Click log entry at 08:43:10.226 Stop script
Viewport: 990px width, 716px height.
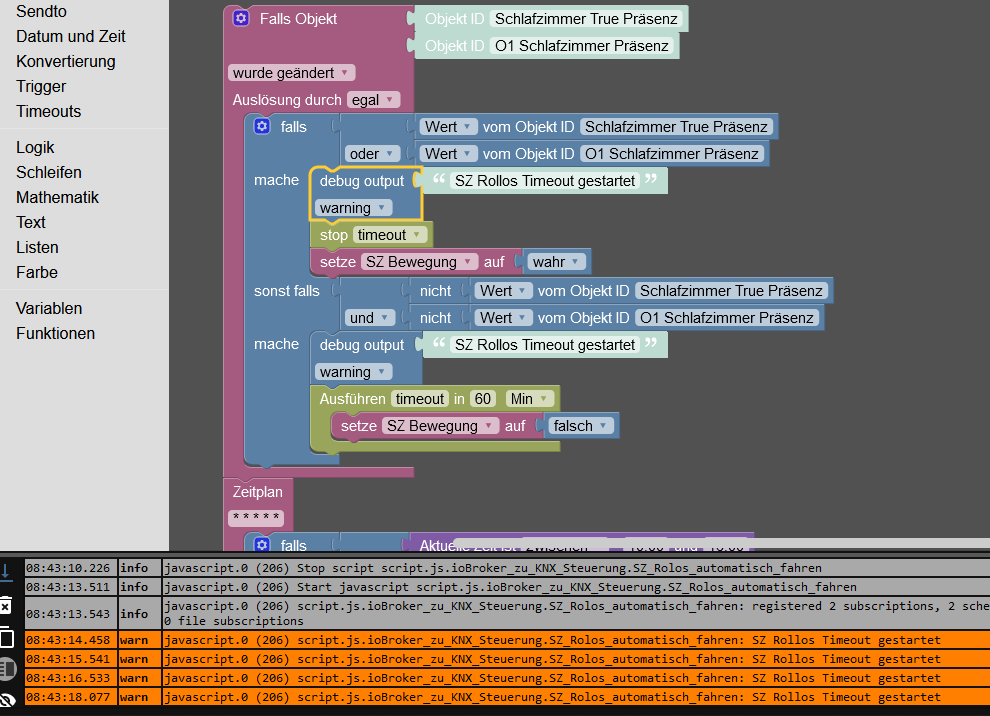[x=508, y=568]
